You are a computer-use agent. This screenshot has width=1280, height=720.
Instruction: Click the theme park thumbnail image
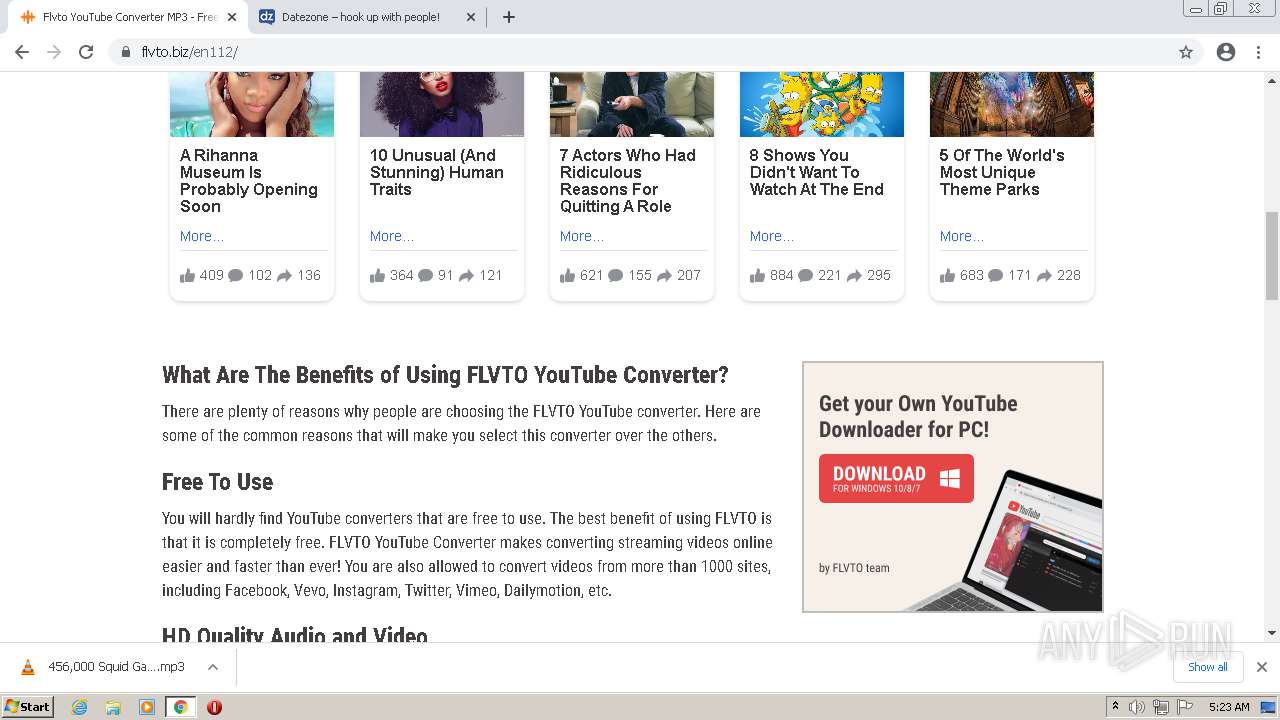(x=1012, y=104)
